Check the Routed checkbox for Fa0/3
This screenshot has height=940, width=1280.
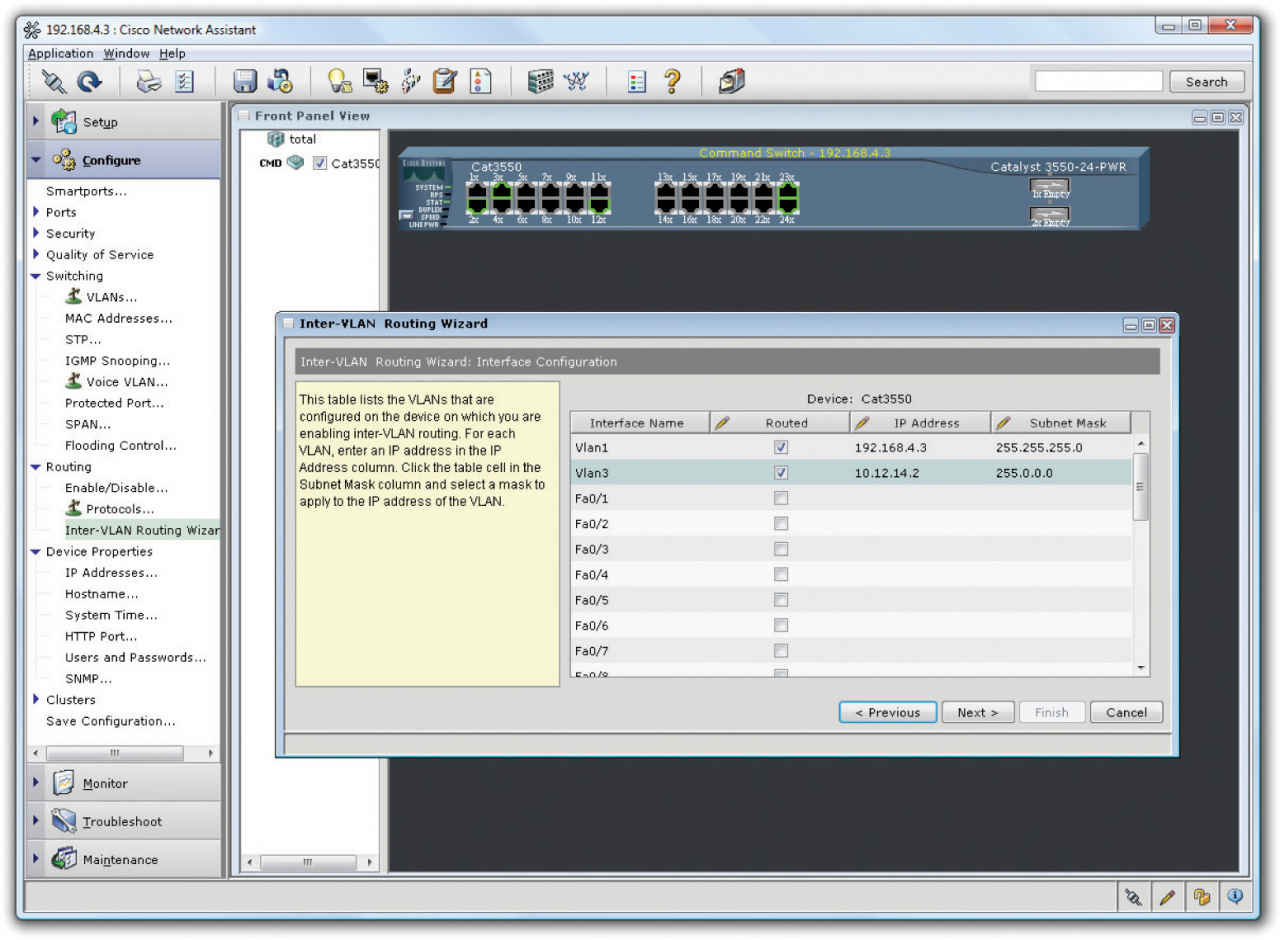[781, 549]
